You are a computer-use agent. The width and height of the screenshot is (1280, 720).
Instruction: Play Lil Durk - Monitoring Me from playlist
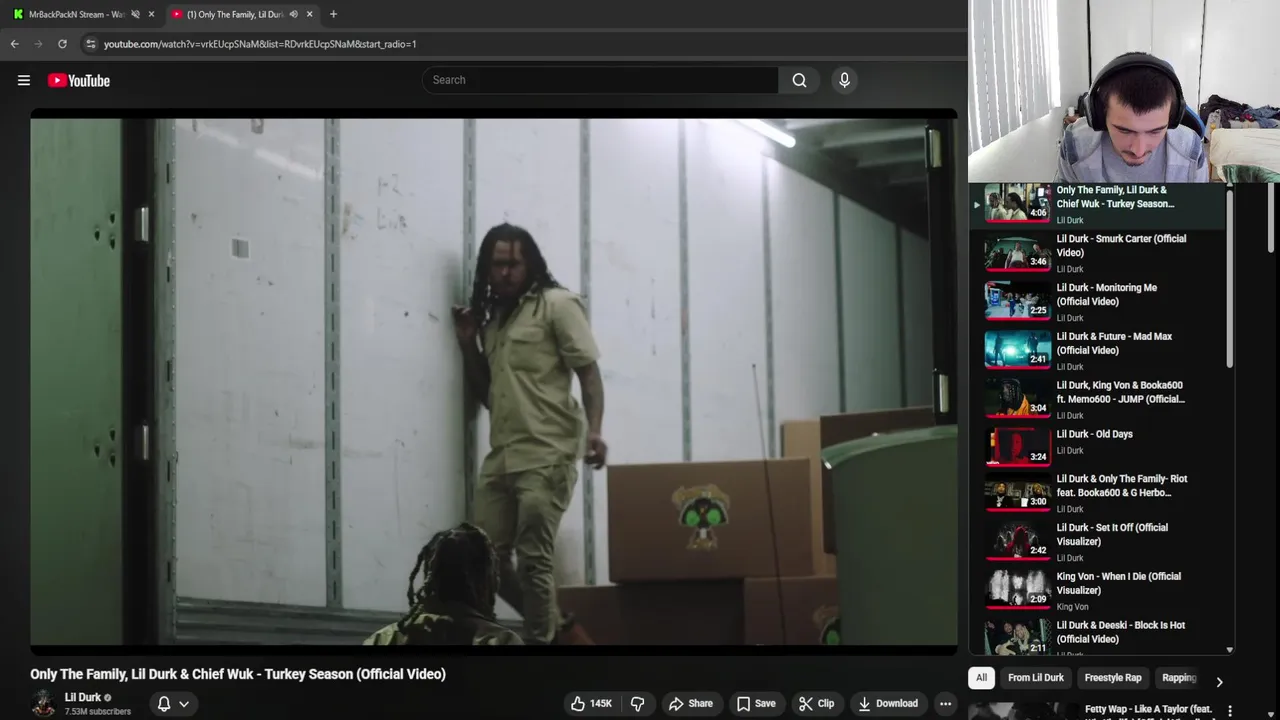(1096, 302)
